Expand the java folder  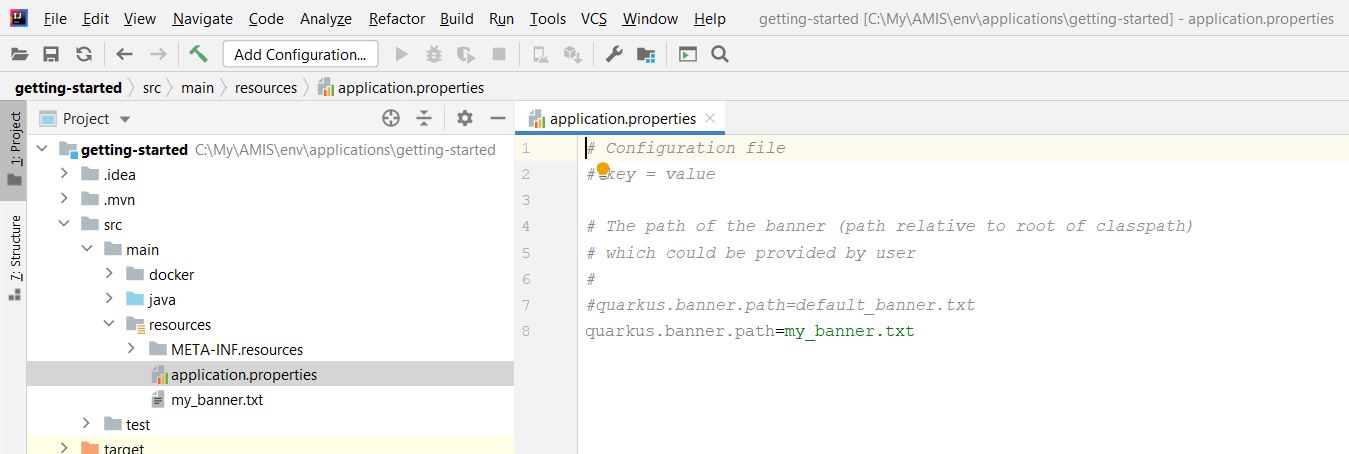[x=109, y=299]
